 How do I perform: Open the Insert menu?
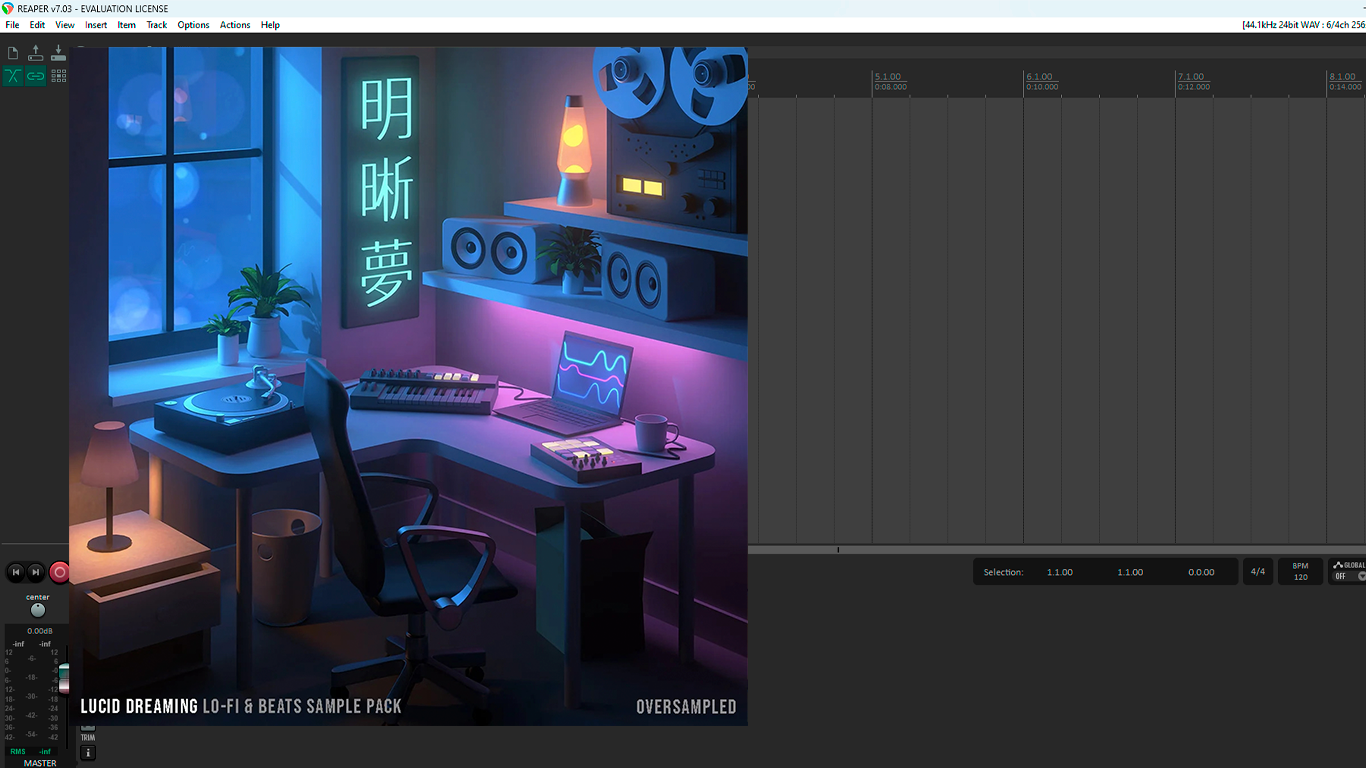(x=96, y=25)
